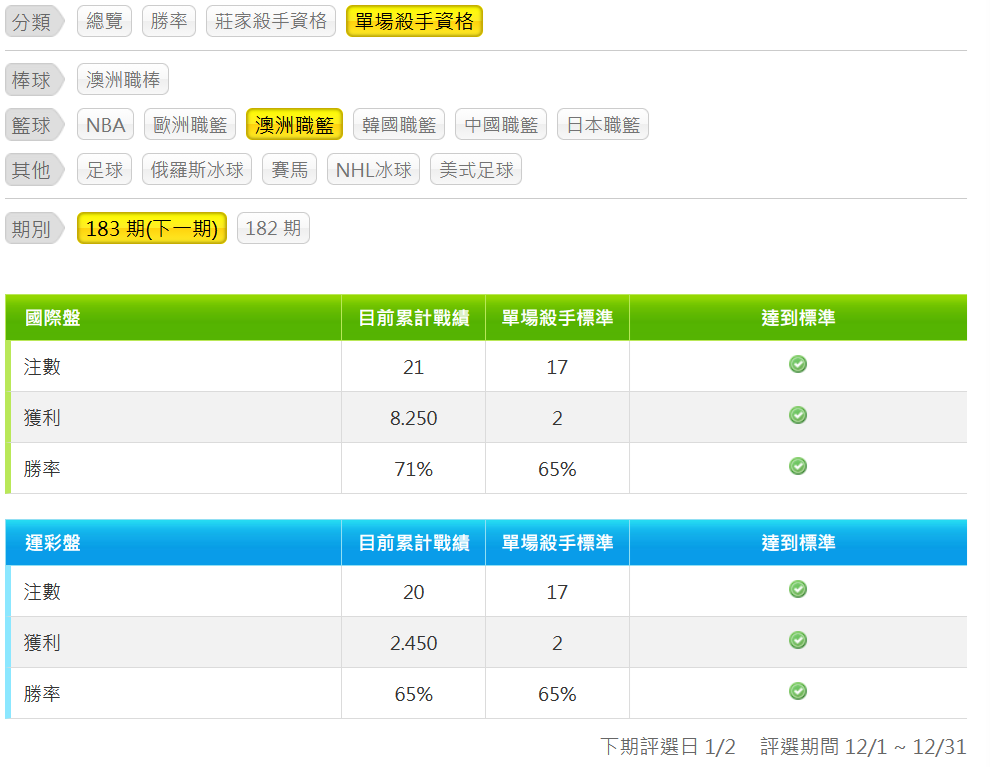990x767 pixels.
Task: Click green check icon for 國際盤 注數 row
Action: click(x=797, y=365)
